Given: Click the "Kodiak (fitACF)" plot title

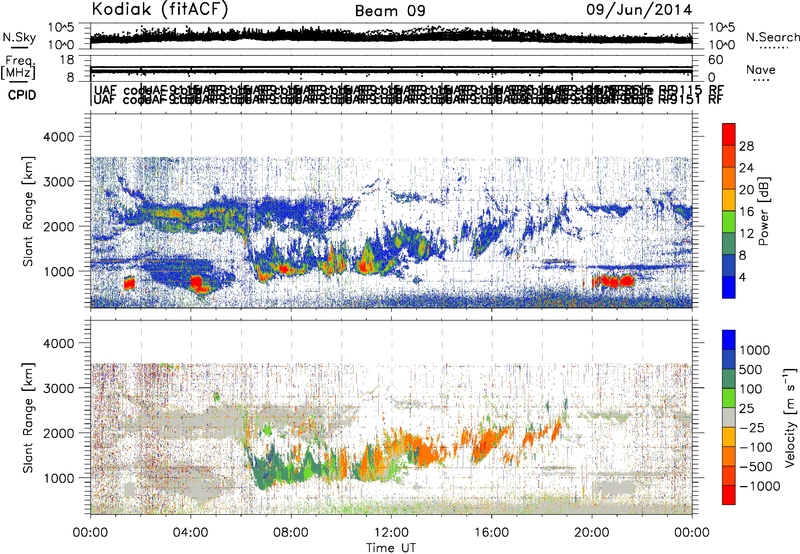Looking at the screenshot, I should pyautogui.click(x=160, y=9).
